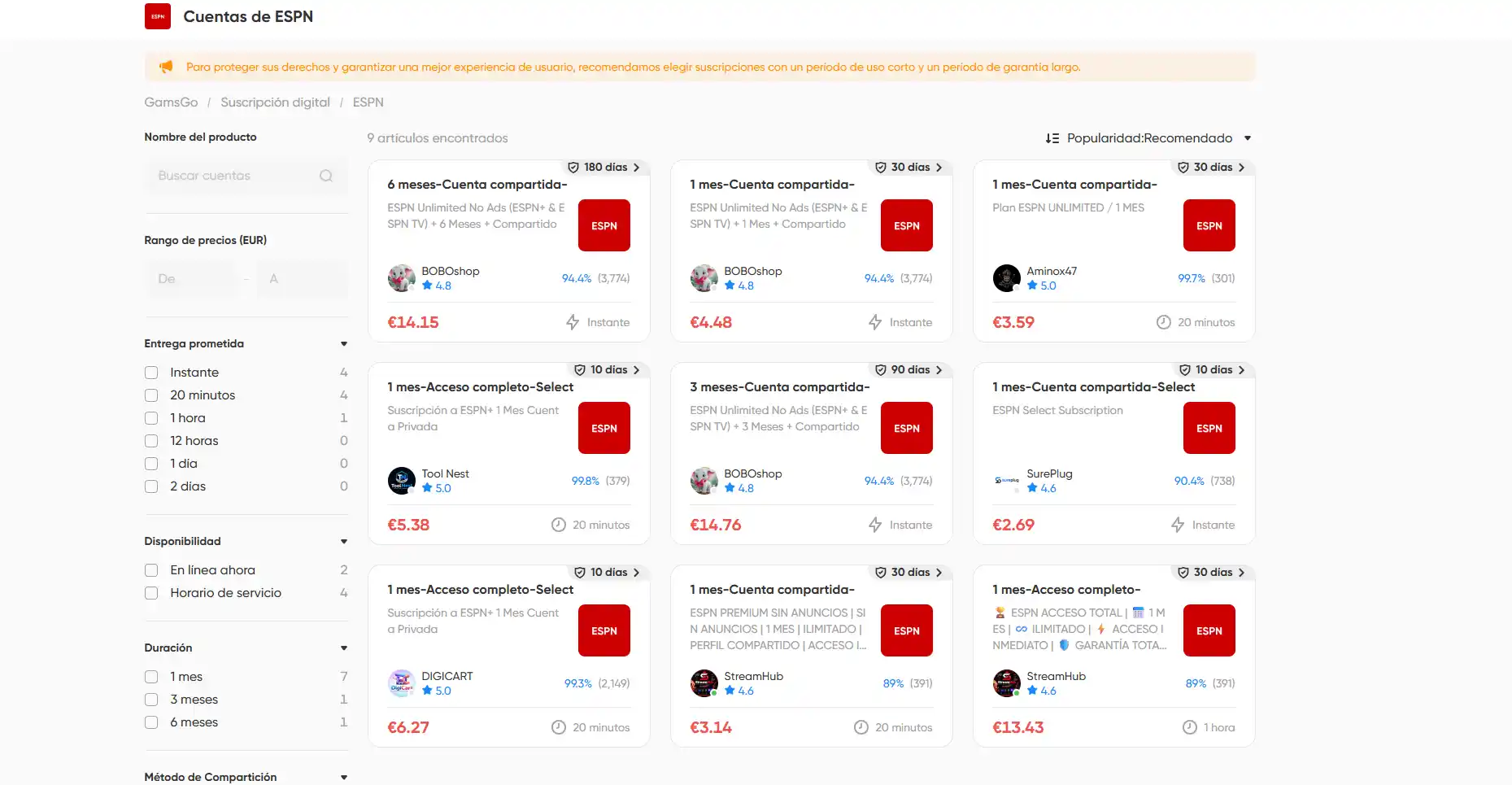This screenshot has height=785, width=1512.
Task: Collapse the Disponibilidad filter section
Action: tap(344, 542)
